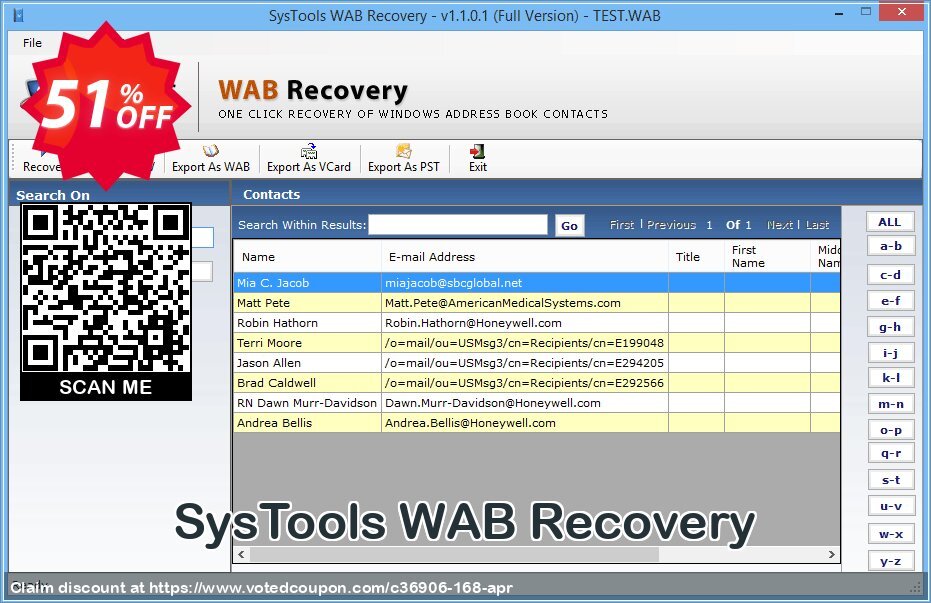Viewport: 931px width, 603px height.
Task: Select contact Robin Hathorn
Action: (x=308, y=323)
